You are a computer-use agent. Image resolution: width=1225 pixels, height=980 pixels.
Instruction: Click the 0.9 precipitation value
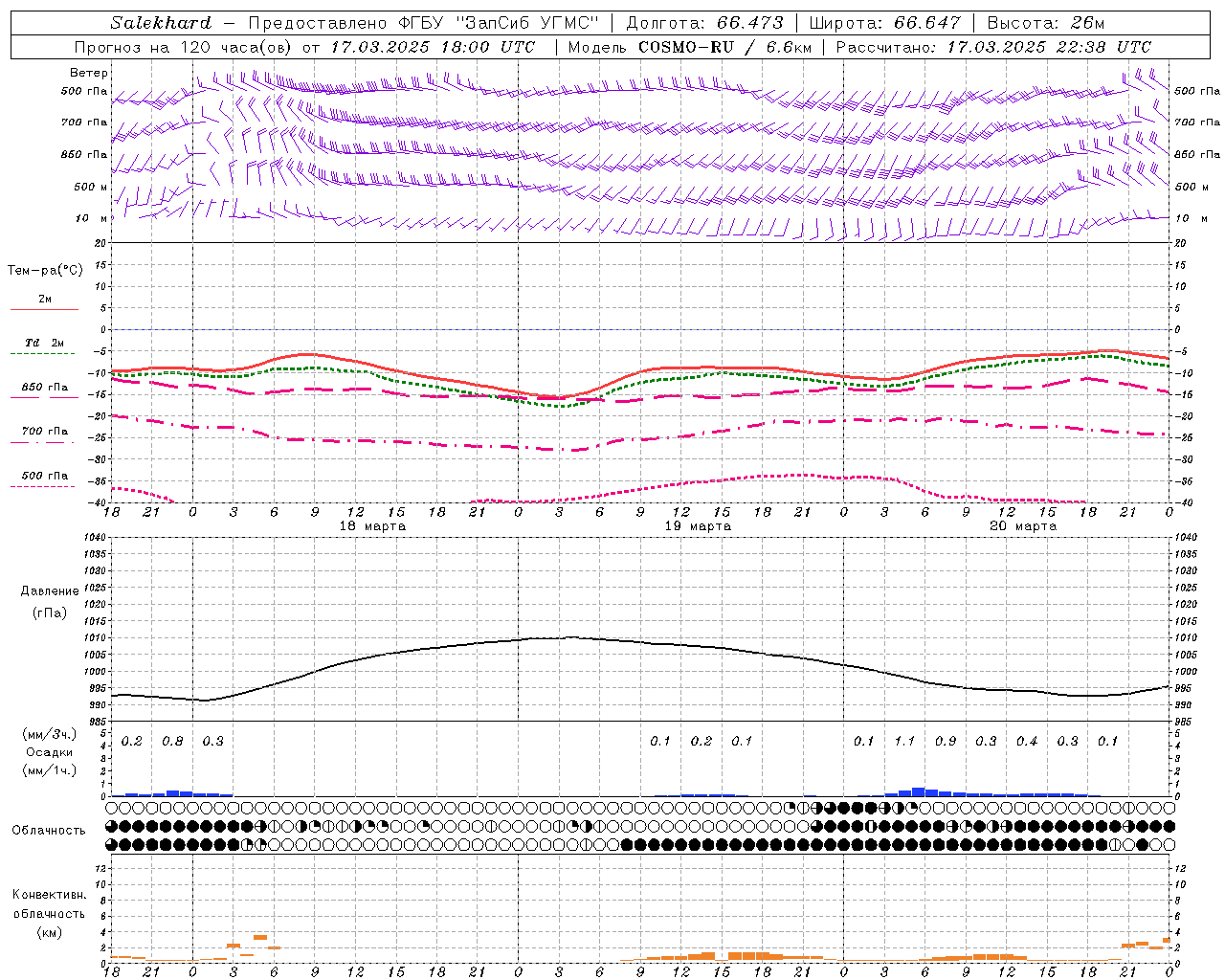[x=946, y=742]
